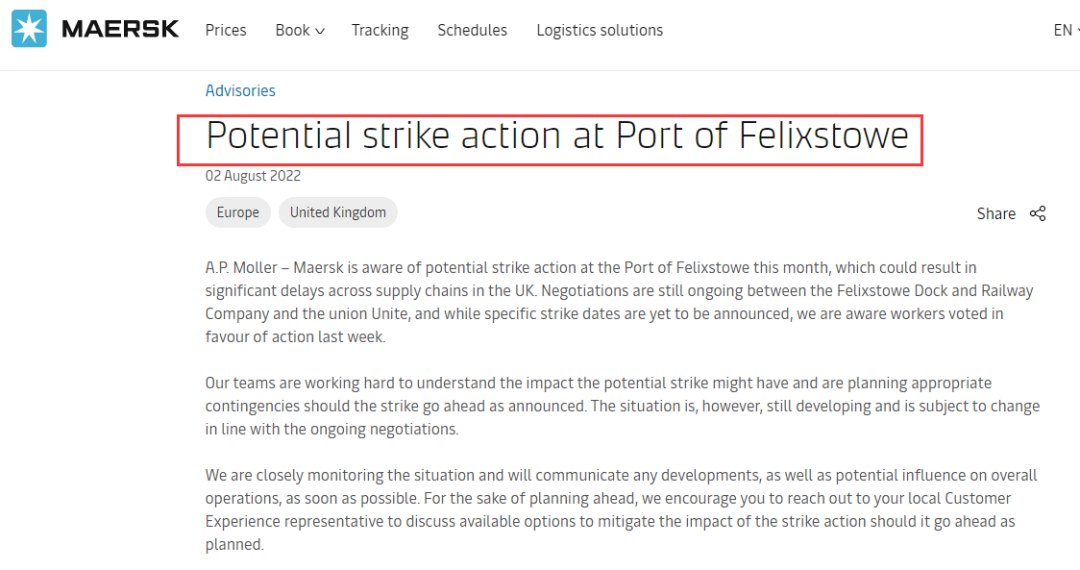Viewport: 1080px width, 570px height.
Task: Click the Maersk blue star logo icon
Action: 29,29
